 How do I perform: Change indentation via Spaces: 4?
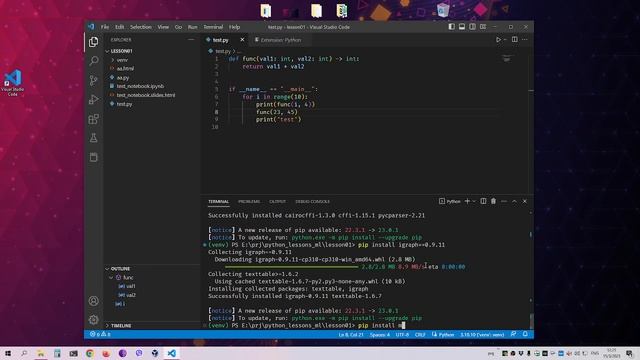point(380,334)
